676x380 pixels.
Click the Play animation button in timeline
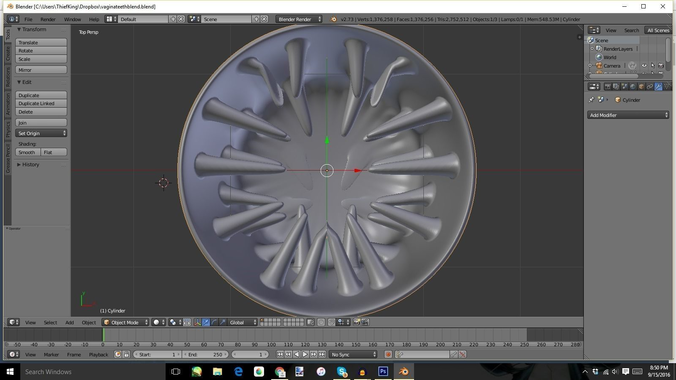pos(305,354)
